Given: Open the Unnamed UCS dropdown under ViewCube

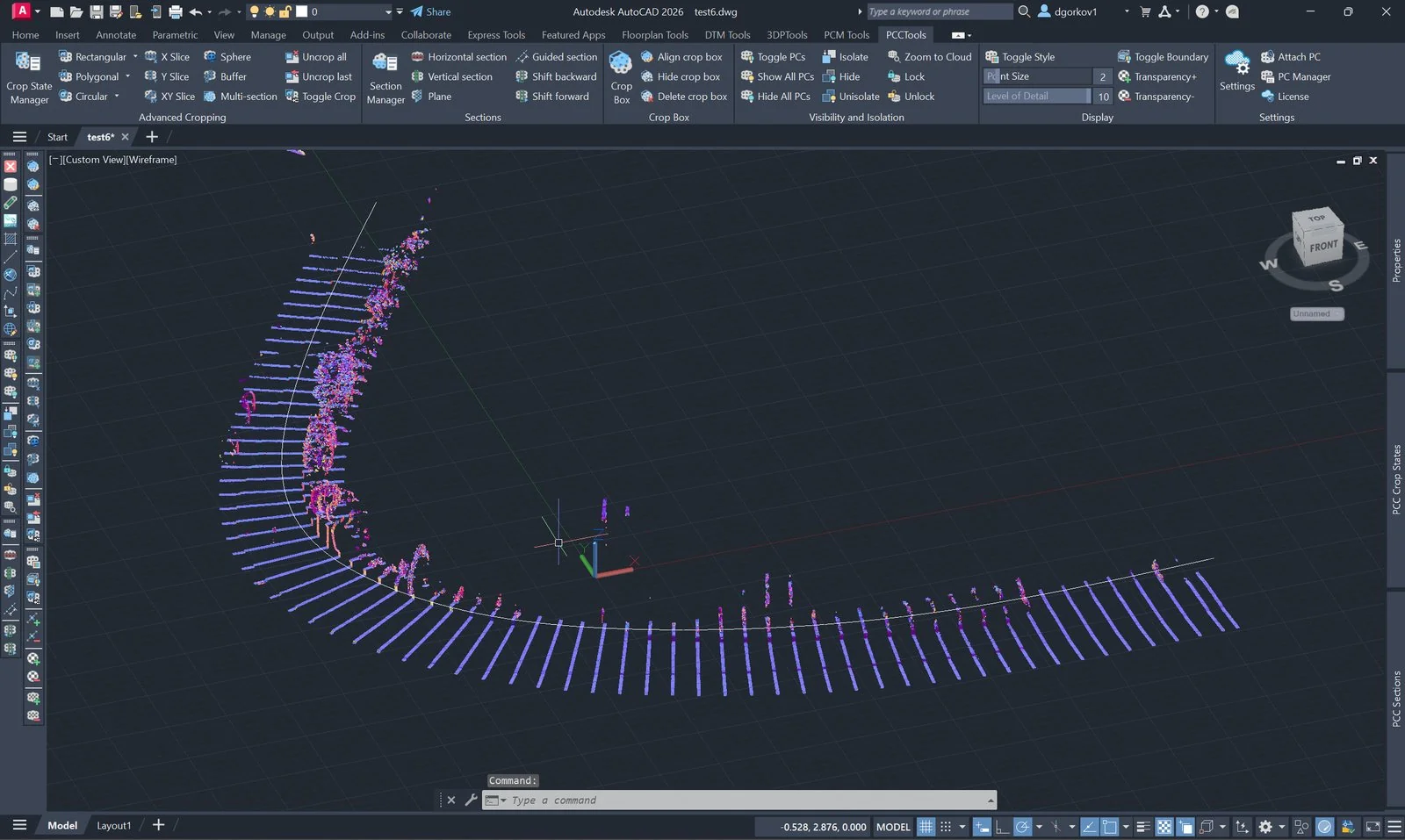Looking at the screenshot, I should [1317, 314].
